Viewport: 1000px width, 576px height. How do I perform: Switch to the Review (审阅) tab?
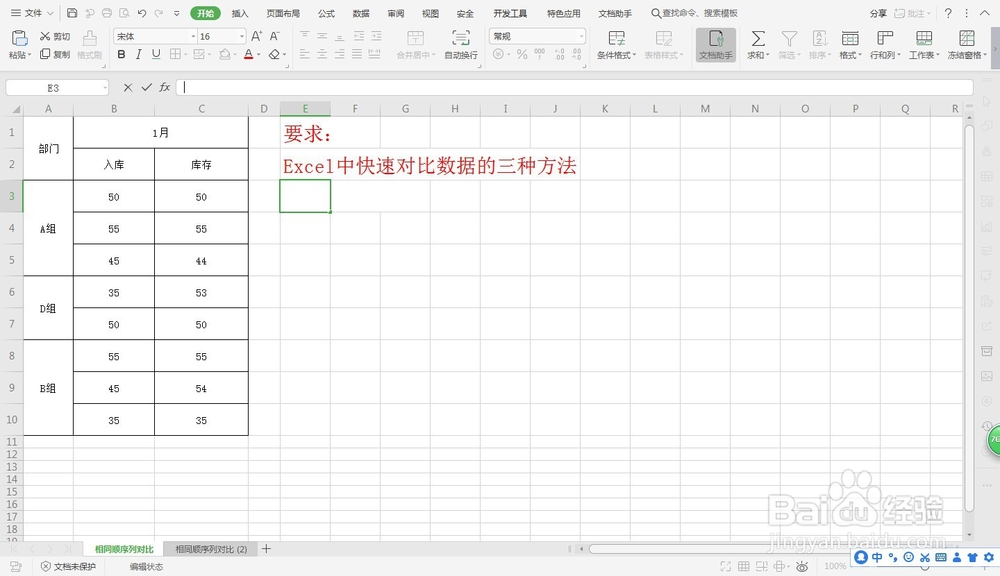click(395, 13)
